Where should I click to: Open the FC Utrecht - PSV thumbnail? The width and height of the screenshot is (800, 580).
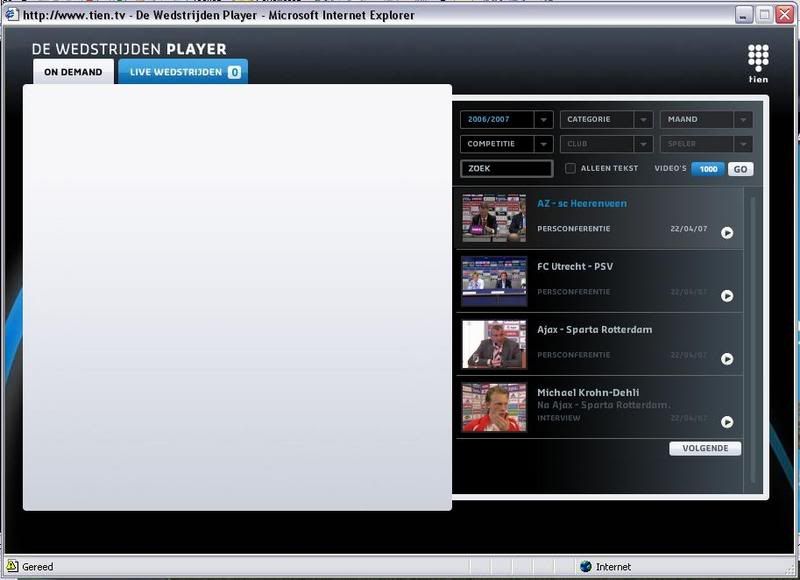click(x=494, y=281)
